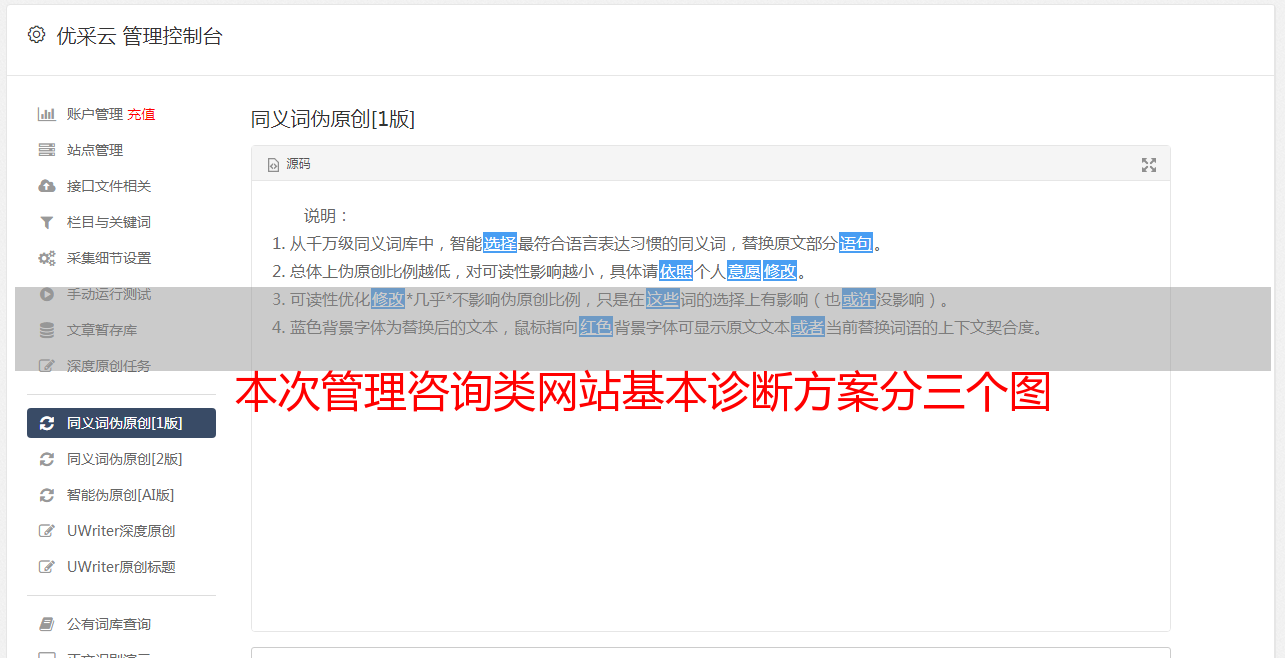Screen dimensions: 1285x658
Task: Click the highlighted word 意愿
Action: tap(744, 271)
